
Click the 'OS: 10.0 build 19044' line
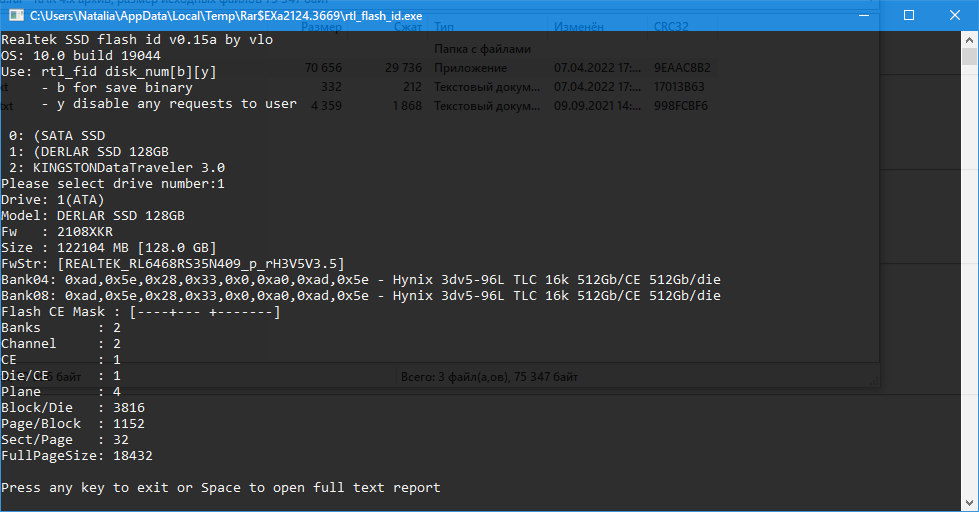(x=81, y=56)
